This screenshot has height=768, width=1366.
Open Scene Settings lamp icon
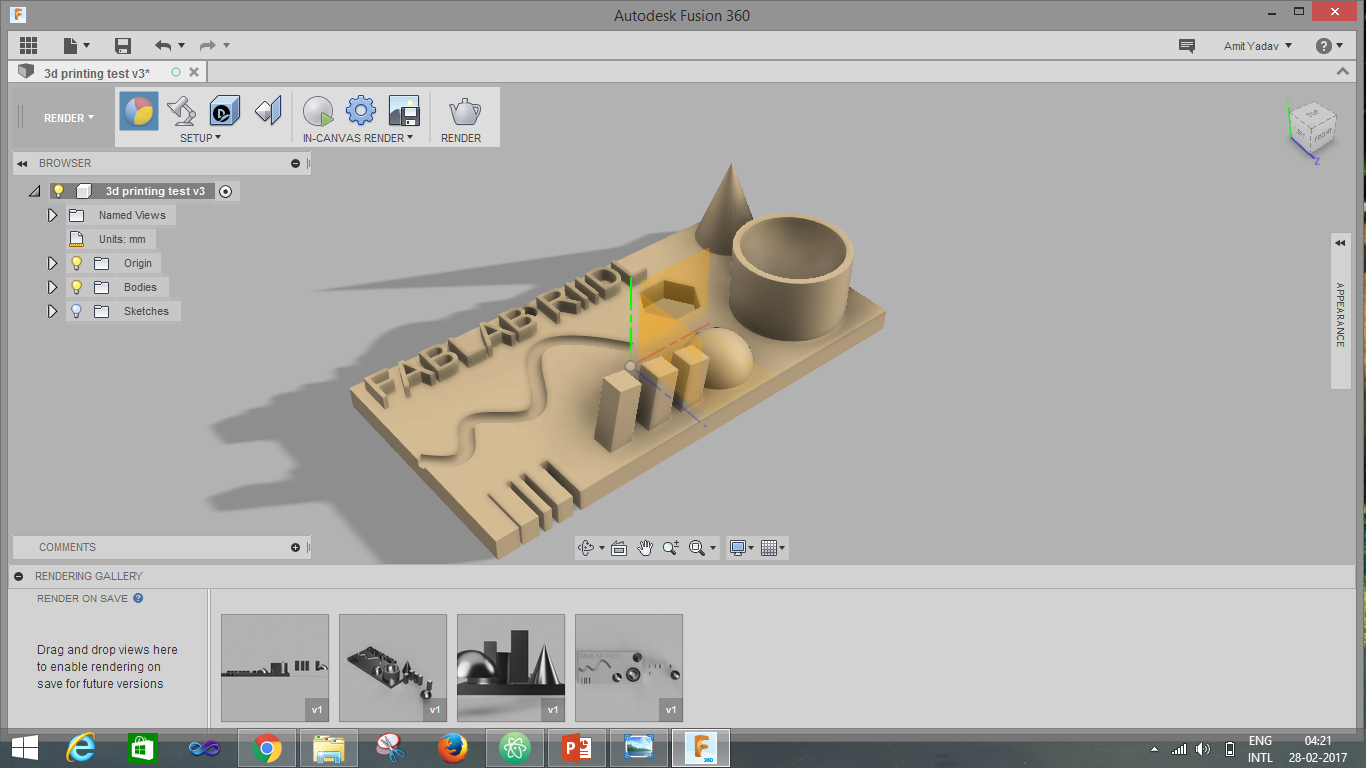pyautogui.click(x=181, y=110)
